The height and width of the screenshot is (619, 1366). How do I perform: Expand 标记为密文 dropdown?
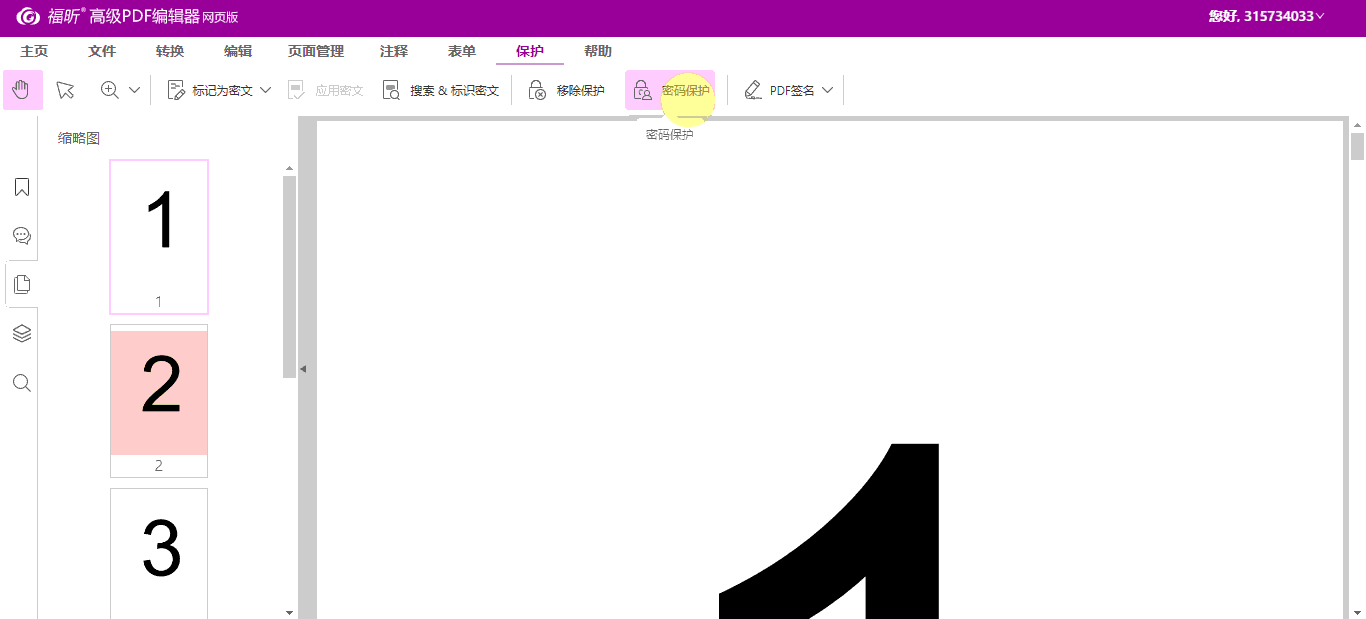point(266,90)
